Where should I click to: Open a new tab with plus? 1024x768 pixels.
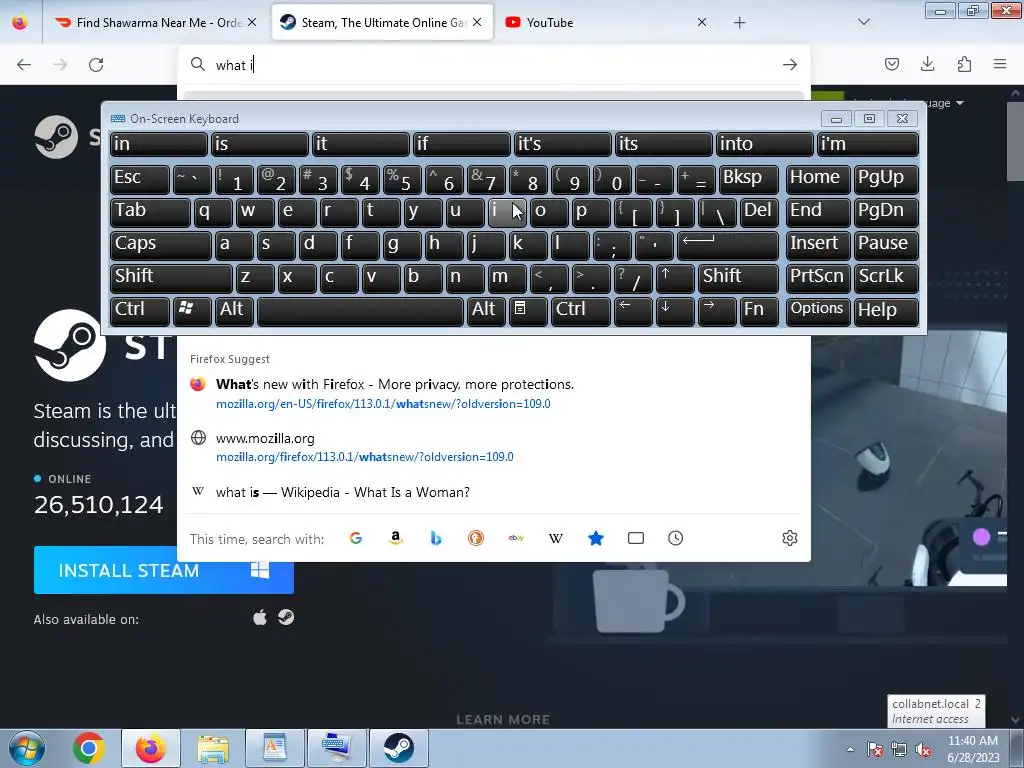click(739, 23)
